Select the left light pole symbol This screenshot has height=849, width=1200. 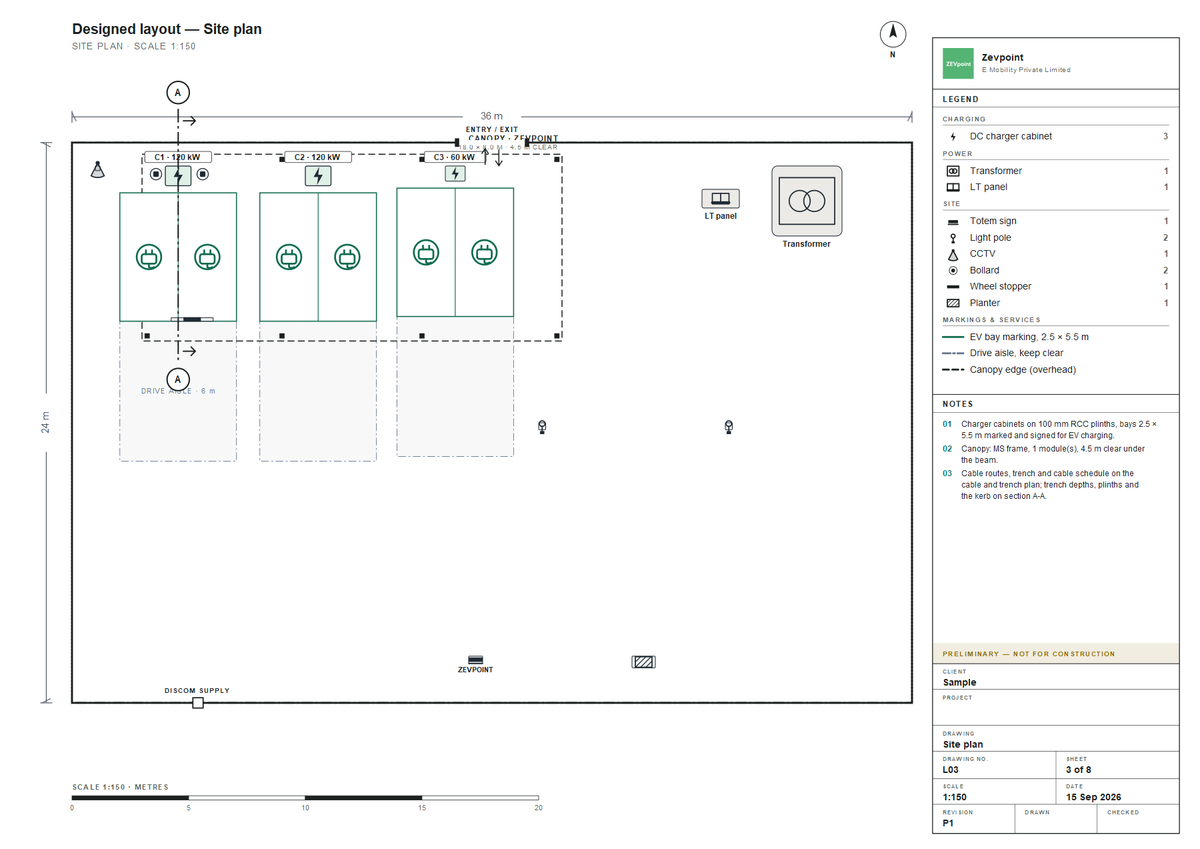[542, 427]
